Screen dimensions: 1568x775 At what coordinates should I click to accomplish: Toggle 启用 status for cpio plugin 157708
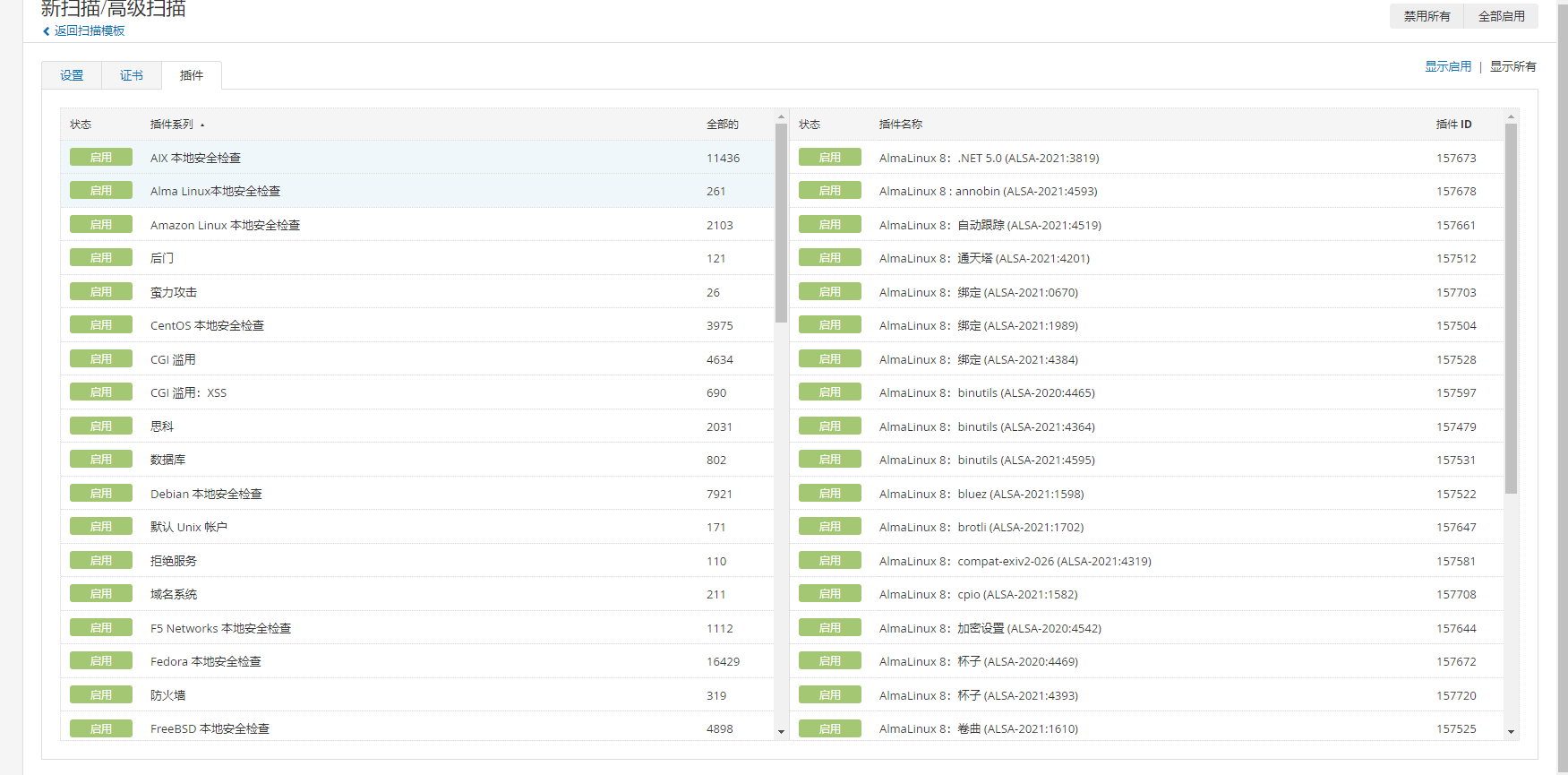pos(830,593)
